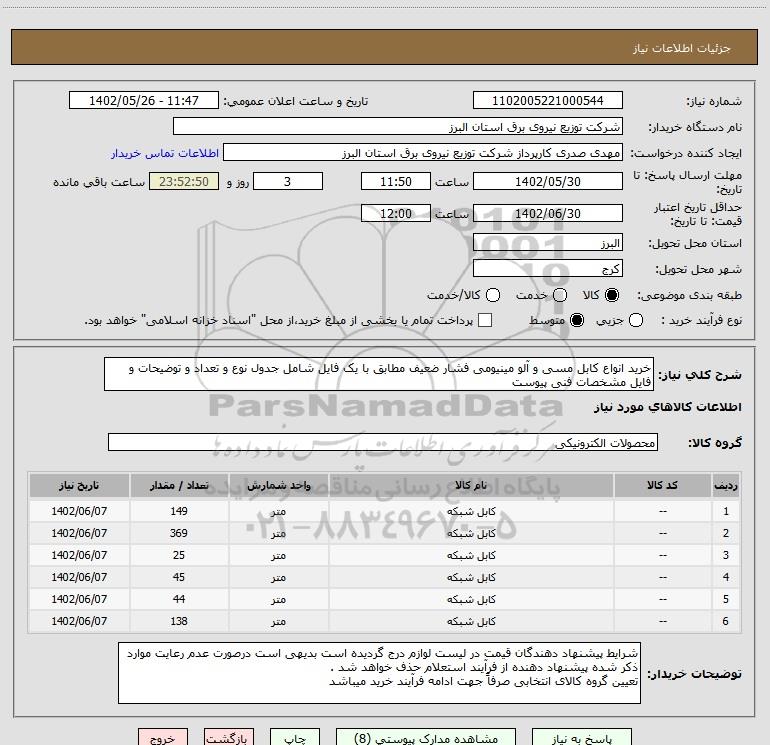
Task: Click the تعداد / مقدار column header
Action: coord(179,485)
